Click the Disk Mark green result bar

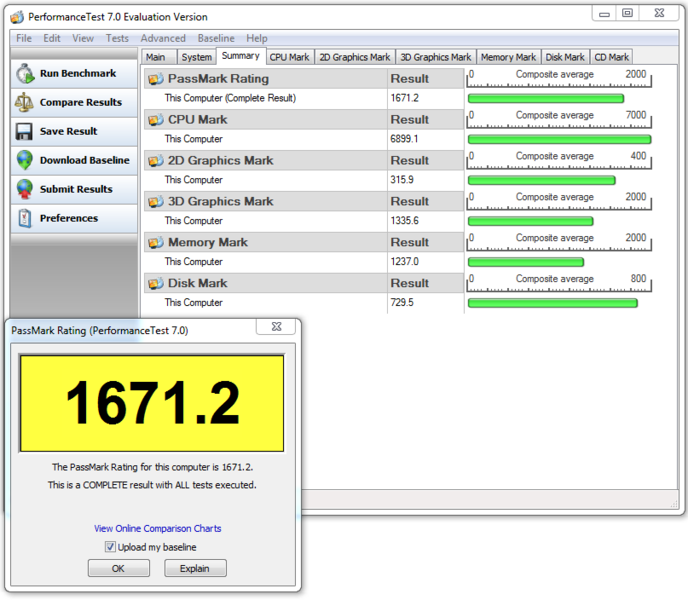coord(552,303)
